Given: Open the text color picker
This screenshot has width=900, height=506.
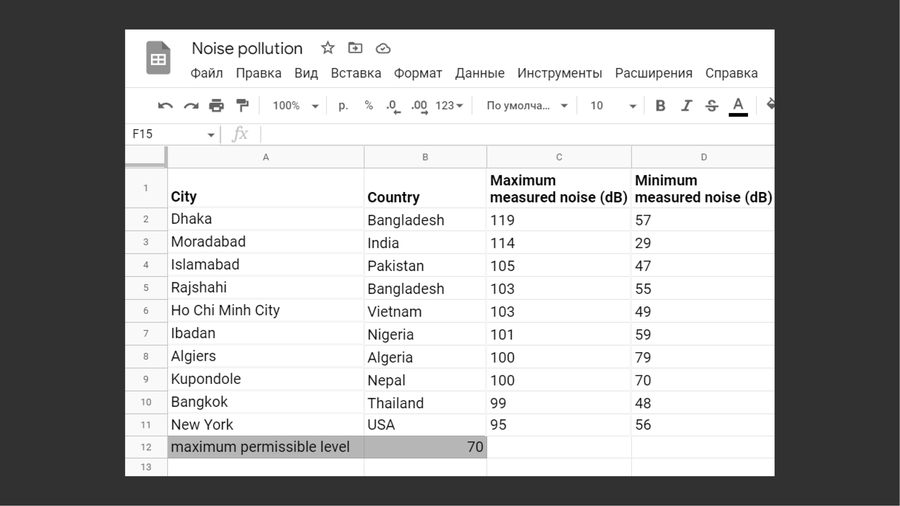Looking at the screenshot, I should pyautogui.click(x=738, y=105).
